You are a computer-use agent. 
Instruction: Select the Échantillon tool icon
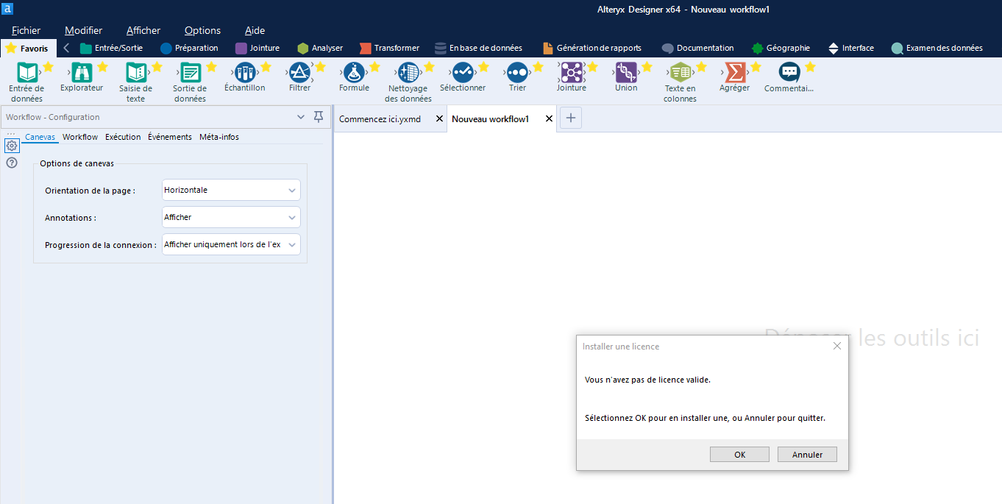pyautogui.click(x=245, y=72)
